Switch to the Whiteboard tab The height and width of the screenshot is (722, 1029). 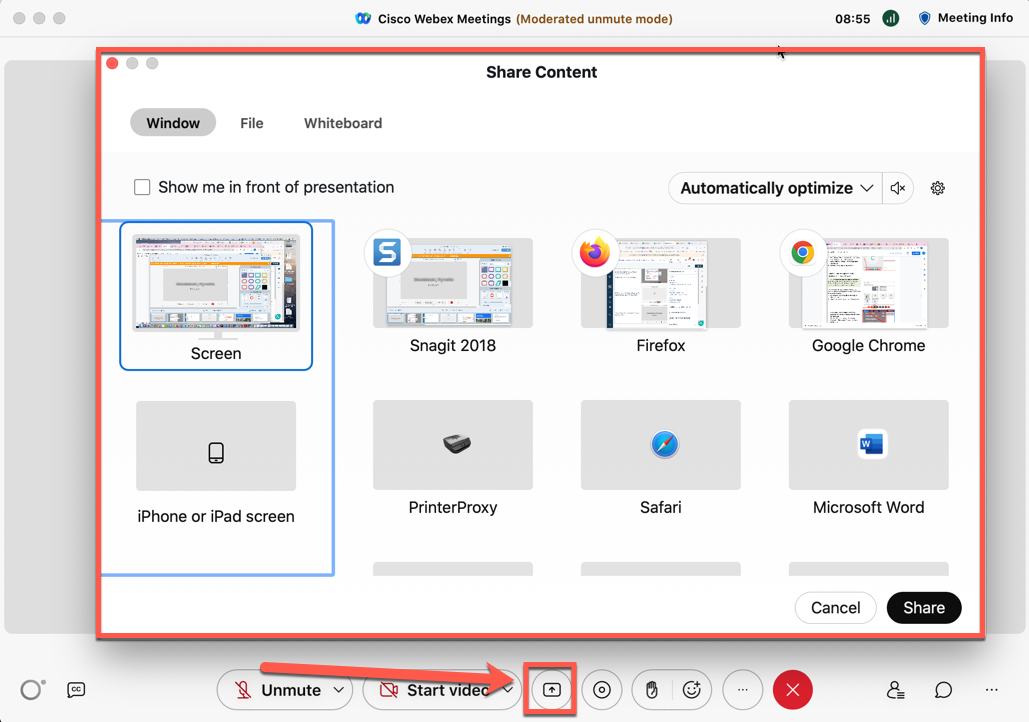click(343, 123)
